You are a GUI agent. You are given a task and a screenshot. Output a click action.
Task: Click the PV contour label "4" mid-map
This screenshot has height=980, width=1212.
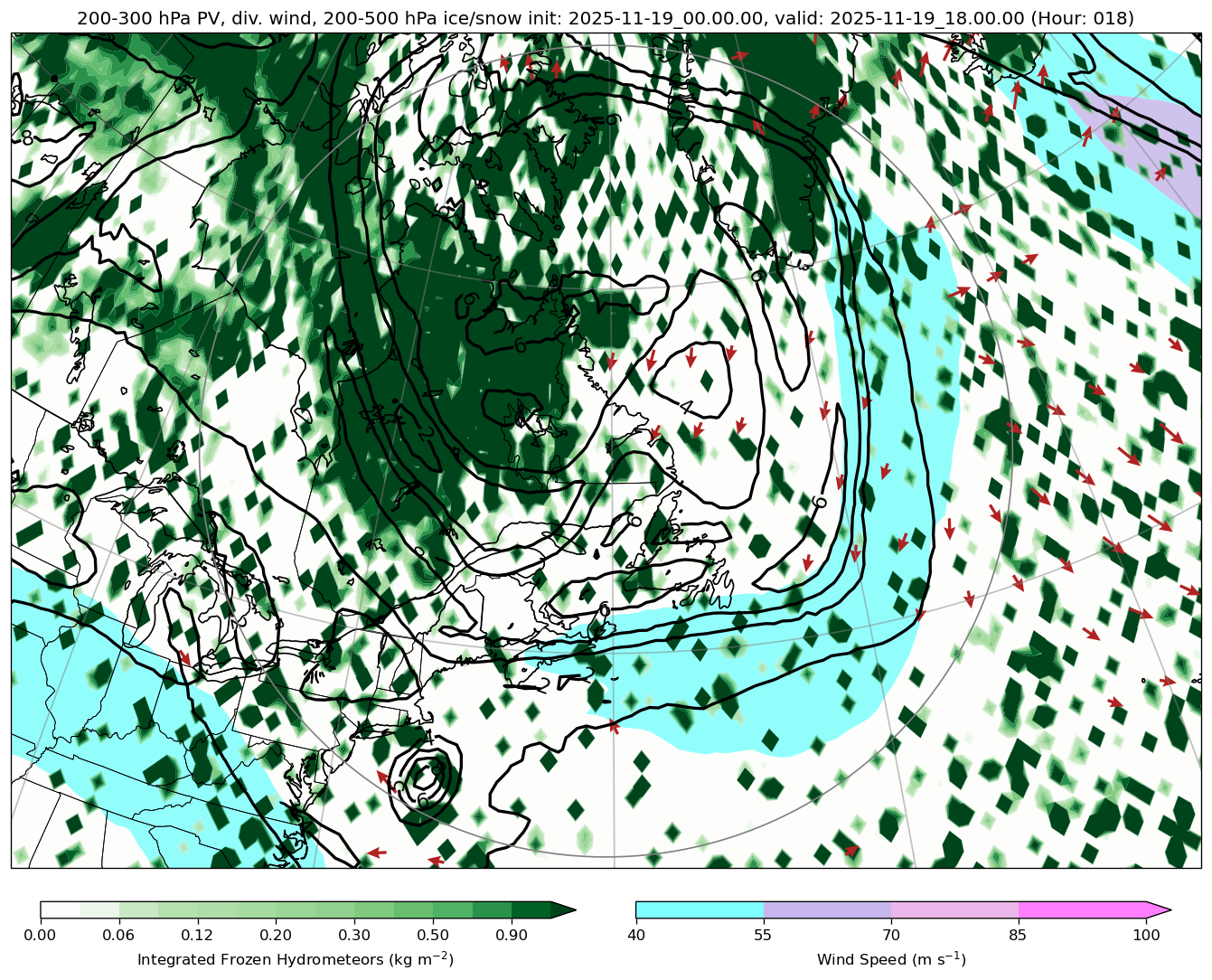[685, 407]
